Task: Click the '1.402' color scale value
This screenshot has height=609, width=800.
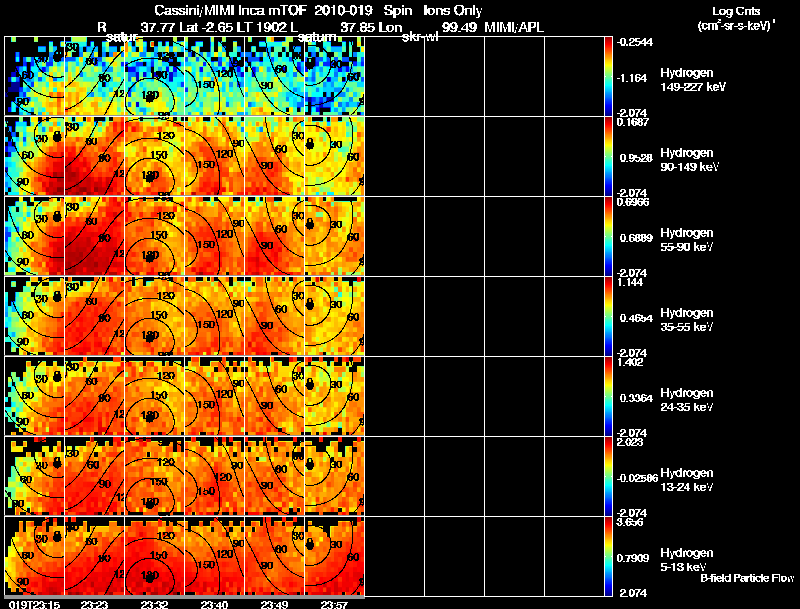Action: tap(630, 362)
